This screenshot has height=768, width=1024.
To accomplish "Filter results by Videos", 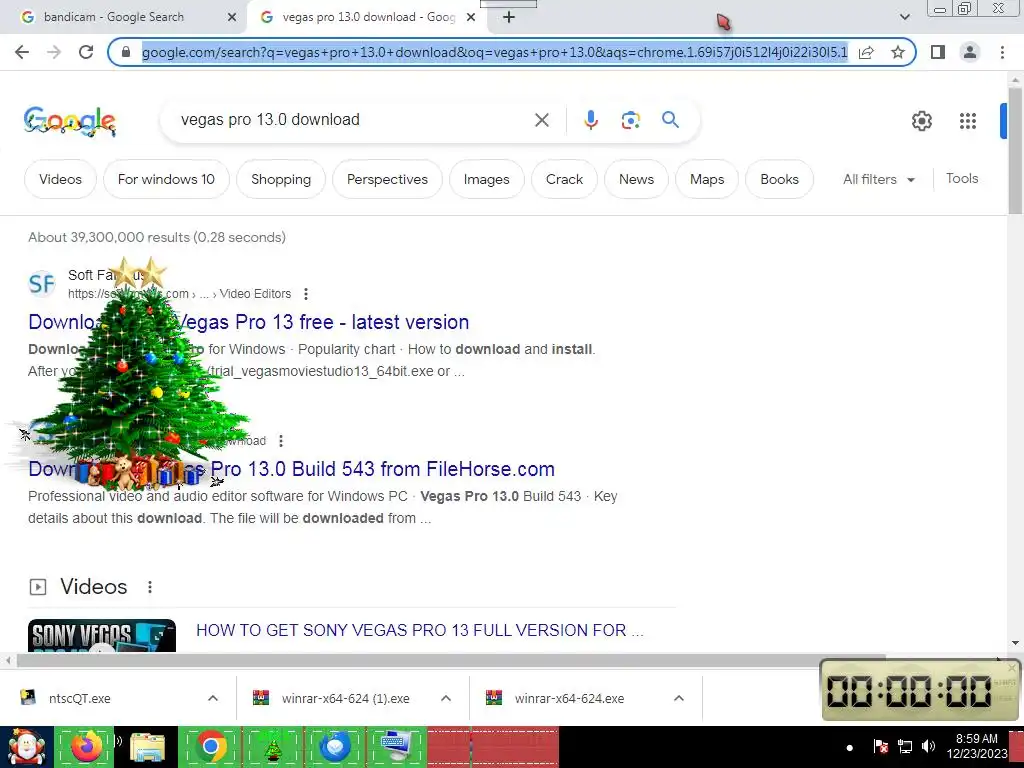I will click(60, 179).
